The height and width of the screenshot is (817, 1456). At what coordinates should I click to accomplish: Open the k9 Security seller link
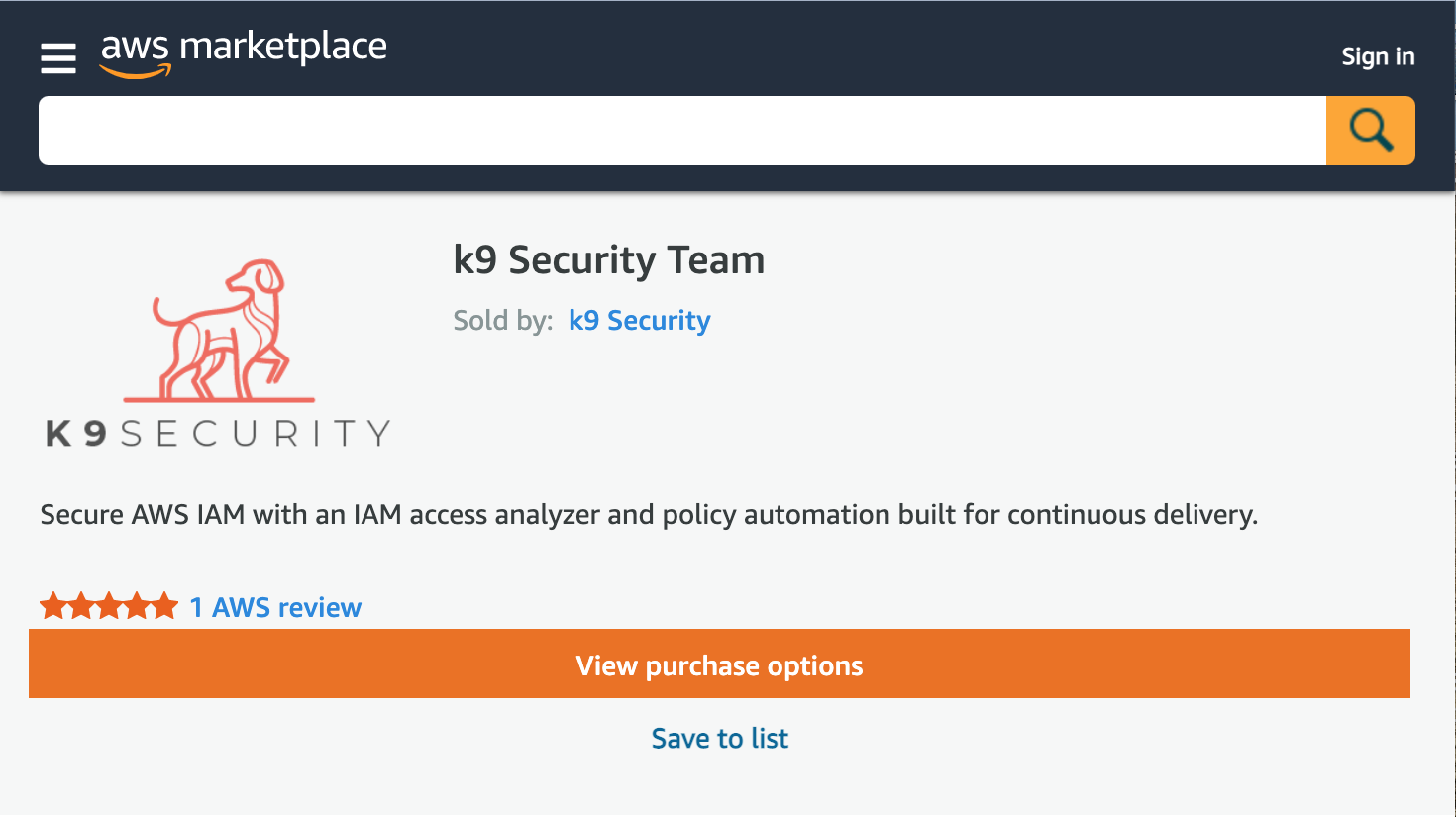click(x=640, y=320)
